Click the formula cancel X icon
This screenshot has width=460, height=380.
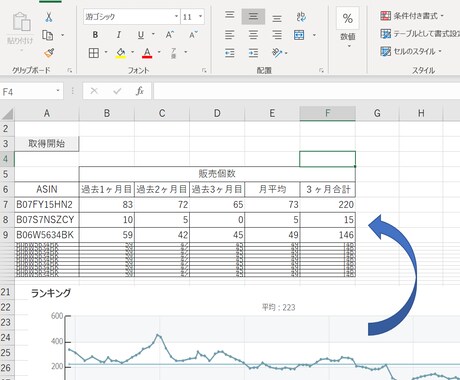(x=94, y=91)
